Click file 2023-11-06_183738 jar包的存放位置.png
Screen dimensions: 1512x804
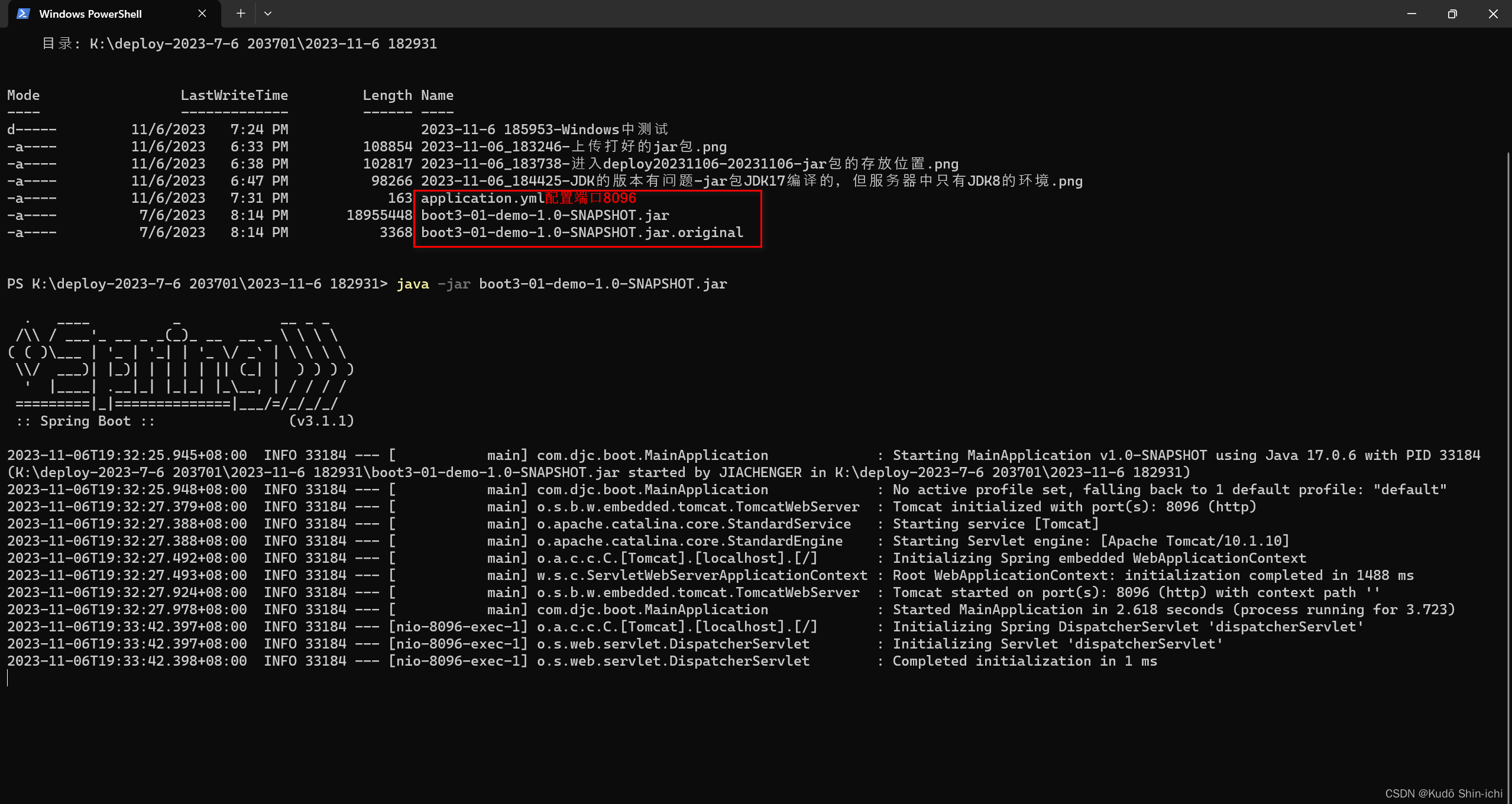click(689, 164)
